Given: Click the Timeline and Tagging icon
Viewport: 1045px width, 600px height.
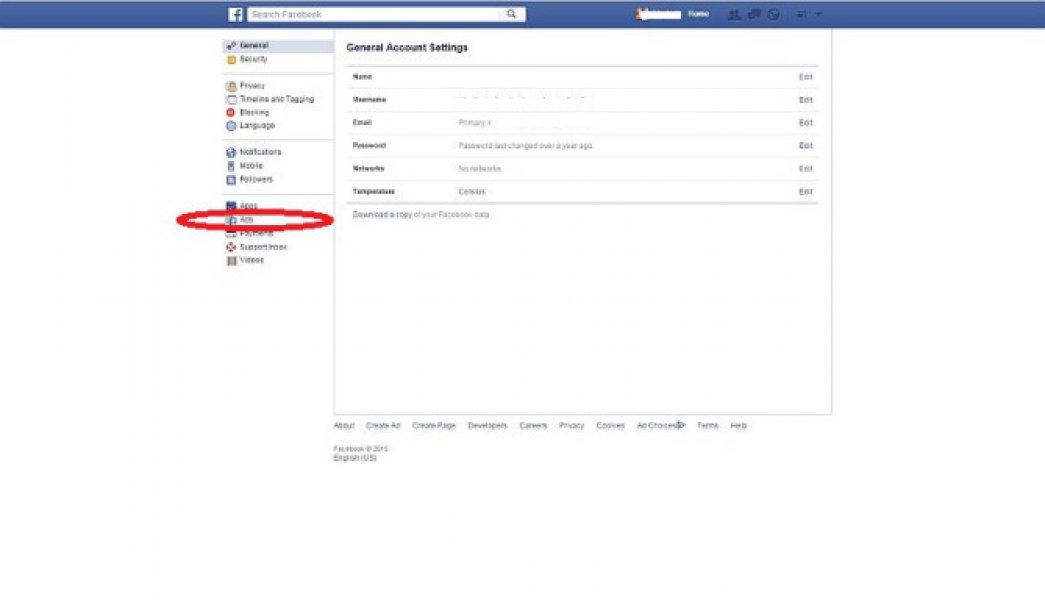Looking at the screenshot, I should tap(231, 99).
